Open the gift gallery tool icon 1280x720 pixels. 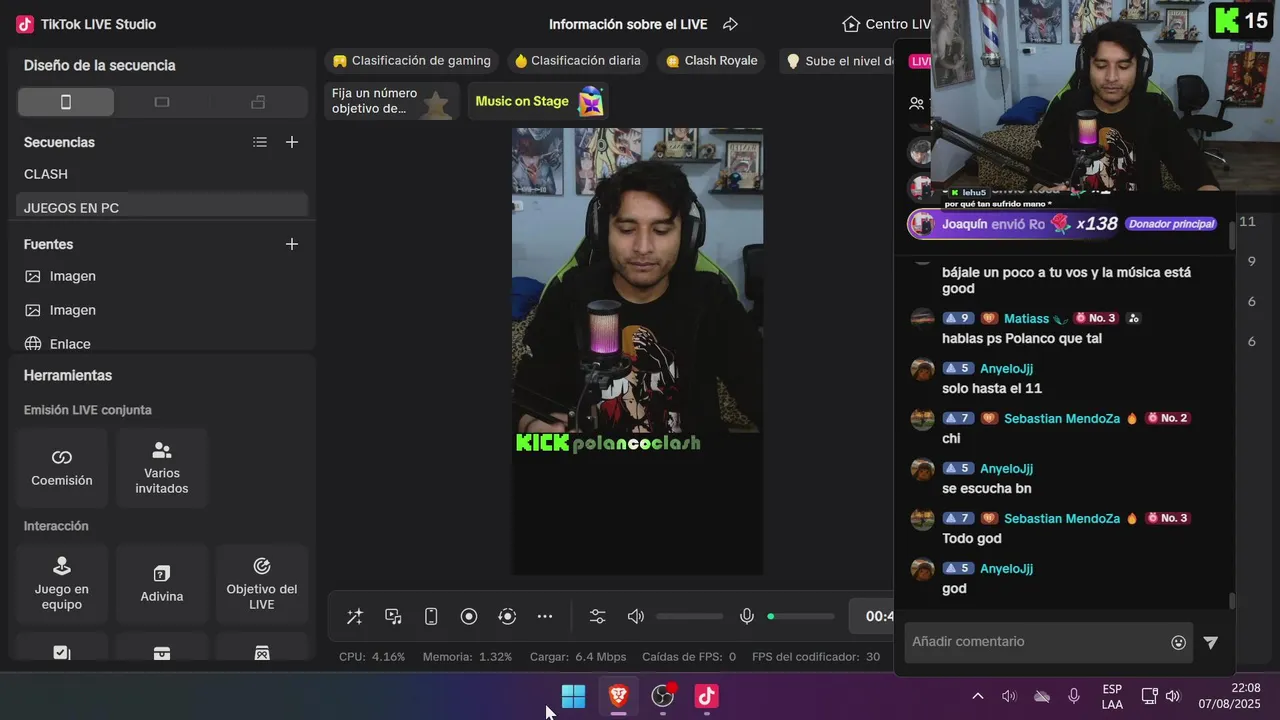click(x=262, y=652)
